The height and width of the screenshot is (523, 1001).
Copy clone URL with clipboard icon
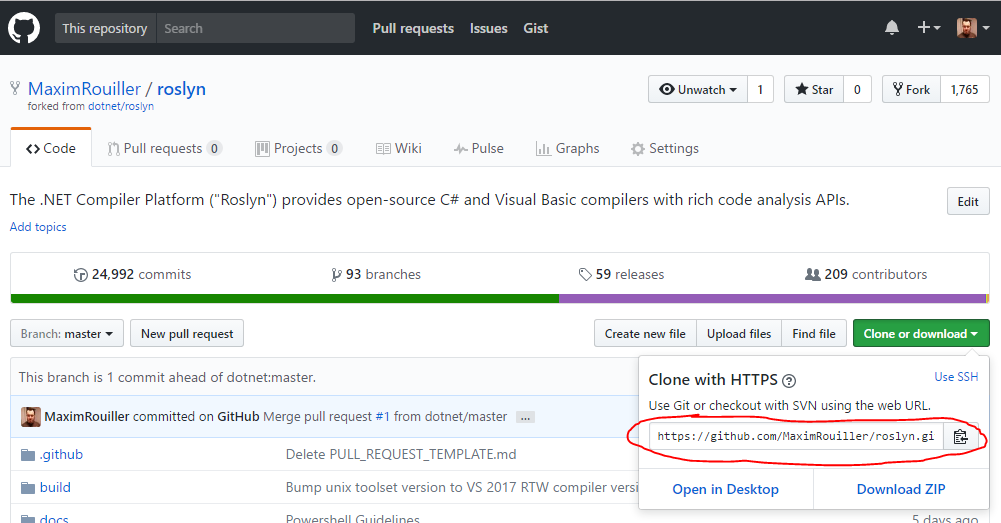[x=960, y=437]
